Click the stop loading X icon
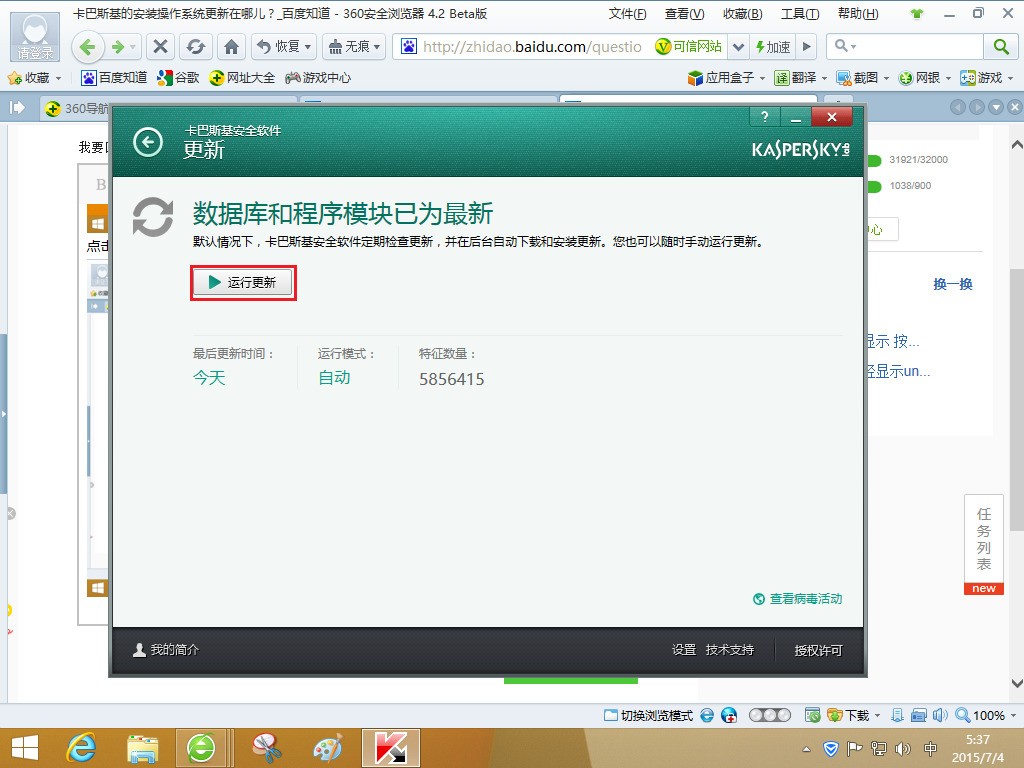This screenshot has width=1024, height=768. click(x=160, y=46)
